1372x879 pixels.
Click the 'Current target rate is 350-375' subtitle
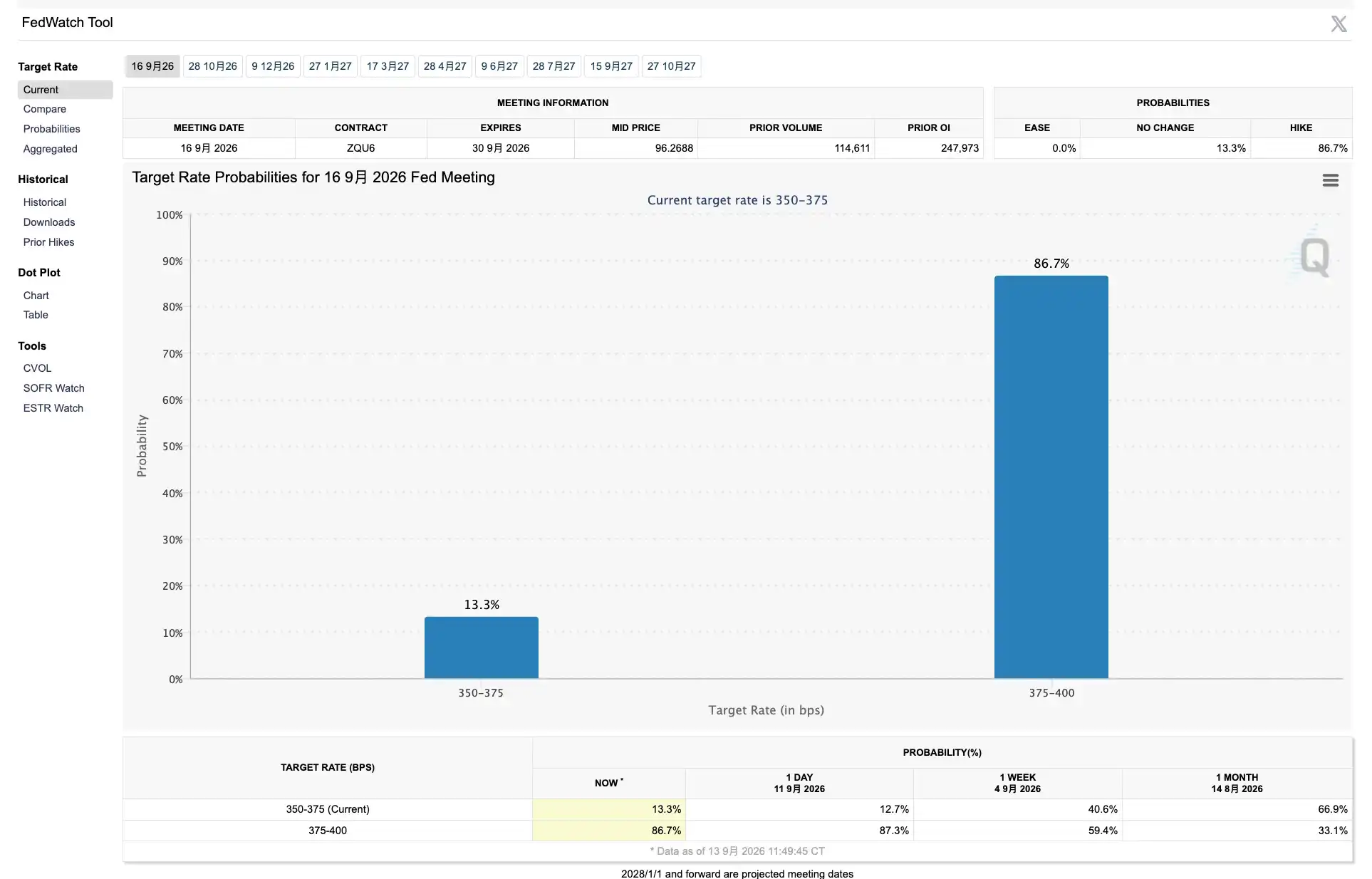pos(737,200)
